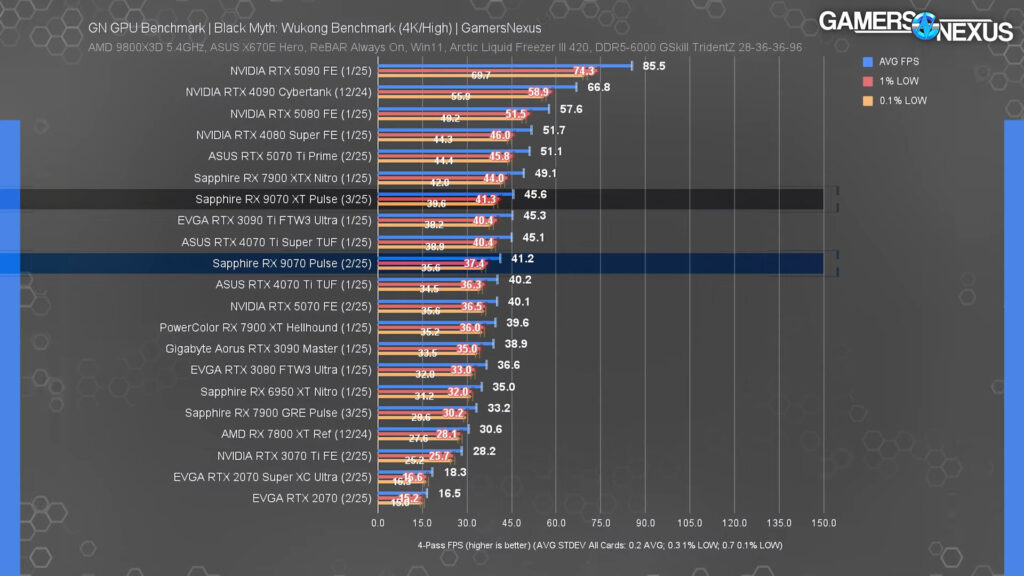Viewport: 1024px width, 576px height.
Task: Click the test bench subtitle starting "AMD 9800X3D 5.4GHz"
Action: (x=445, y=48)
